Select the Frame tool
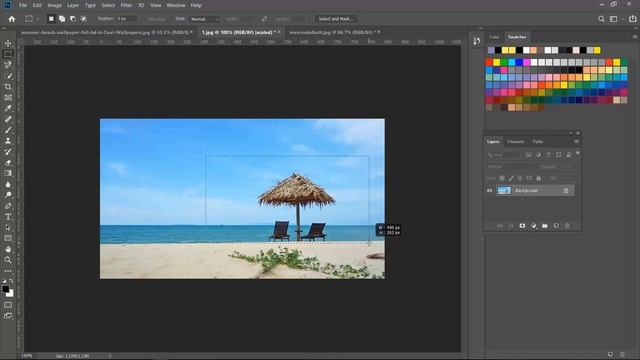This screenshot has height=360, width=640. pyautogui.click(x=8, y=98)
